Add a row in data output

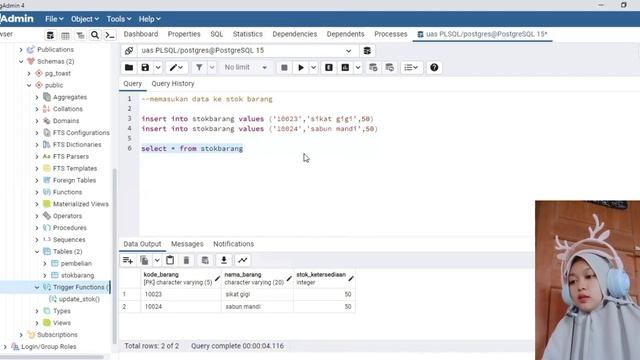128,260
